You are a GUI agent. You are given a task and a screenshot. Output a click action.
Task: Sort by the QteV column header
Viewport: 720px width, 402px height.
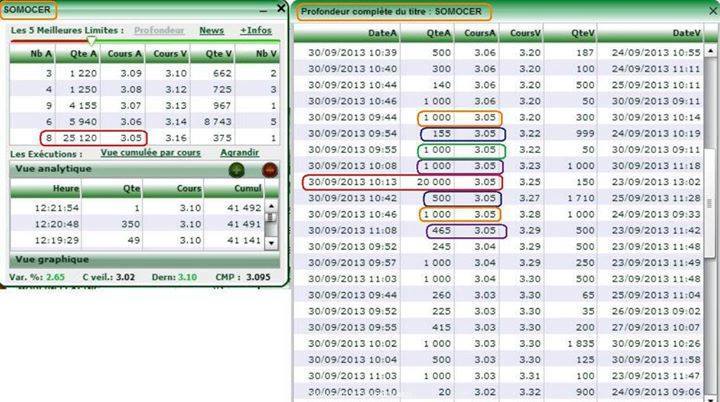570,33
